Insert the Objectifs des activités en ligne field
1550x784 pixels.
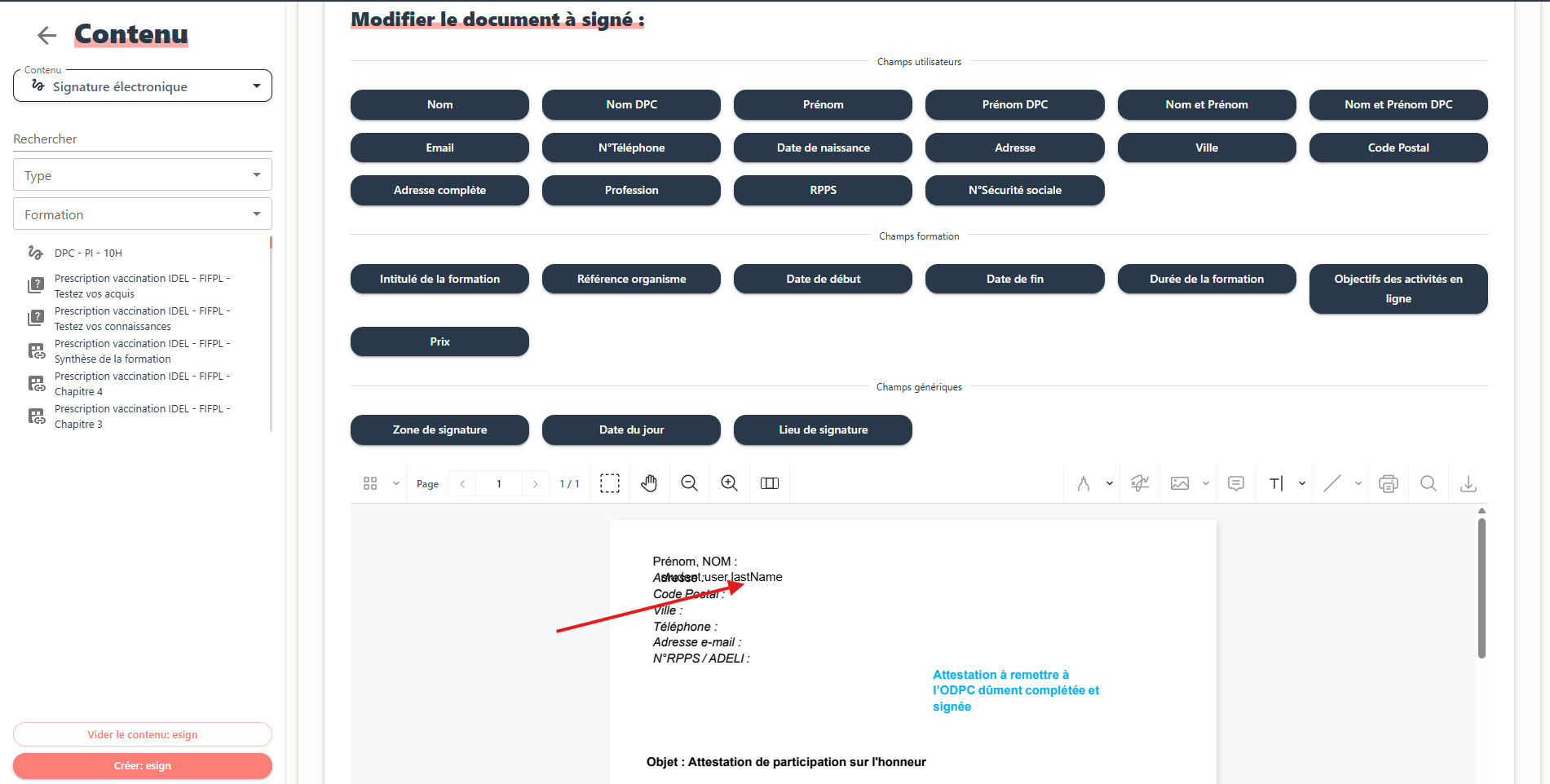pyautogui.click(x=1398, y=288)
